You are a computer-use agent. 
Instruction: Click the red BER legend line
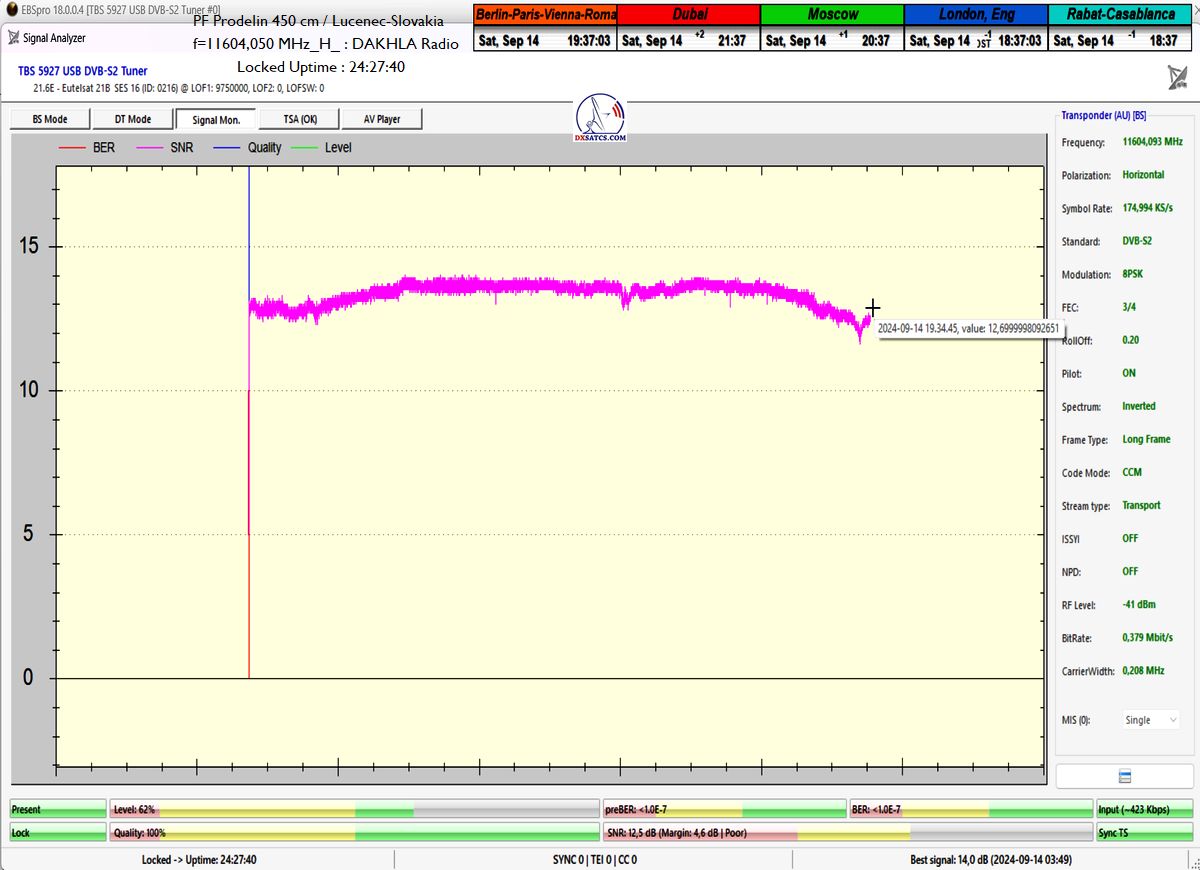click(x=74, y=148)
